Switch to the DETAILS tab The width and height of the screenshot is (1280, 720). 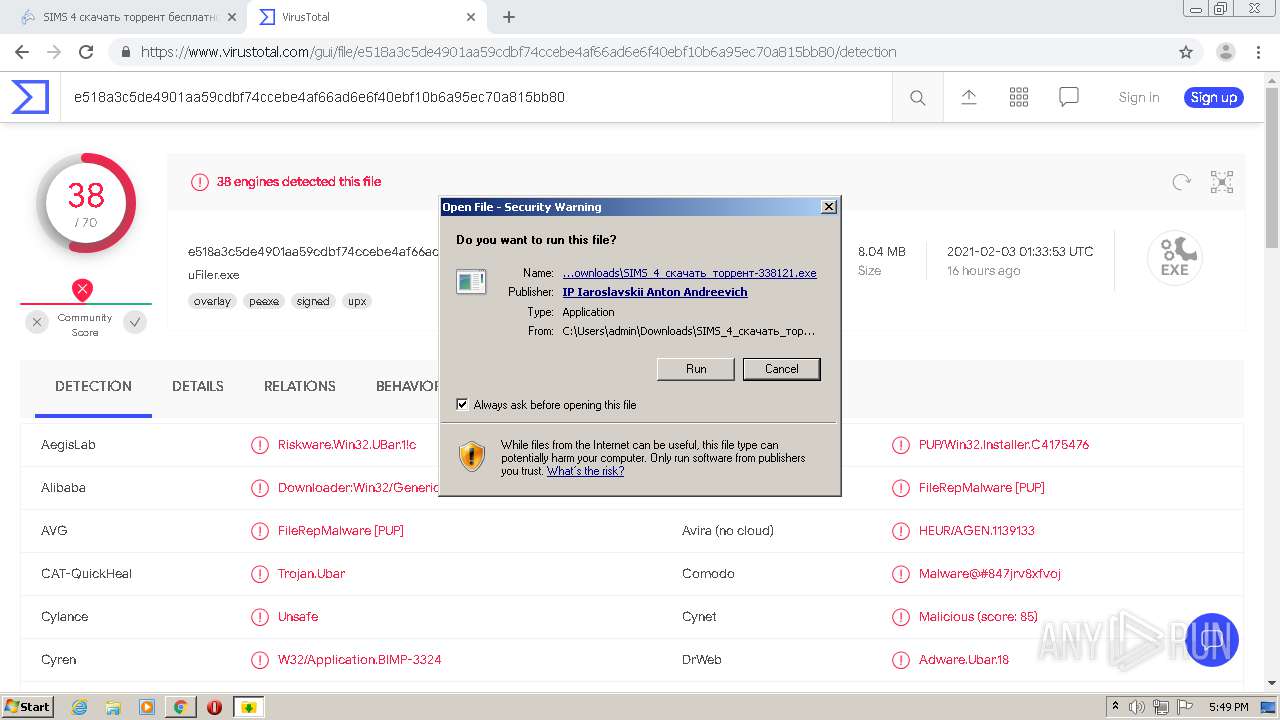click(x=198, y=386)
